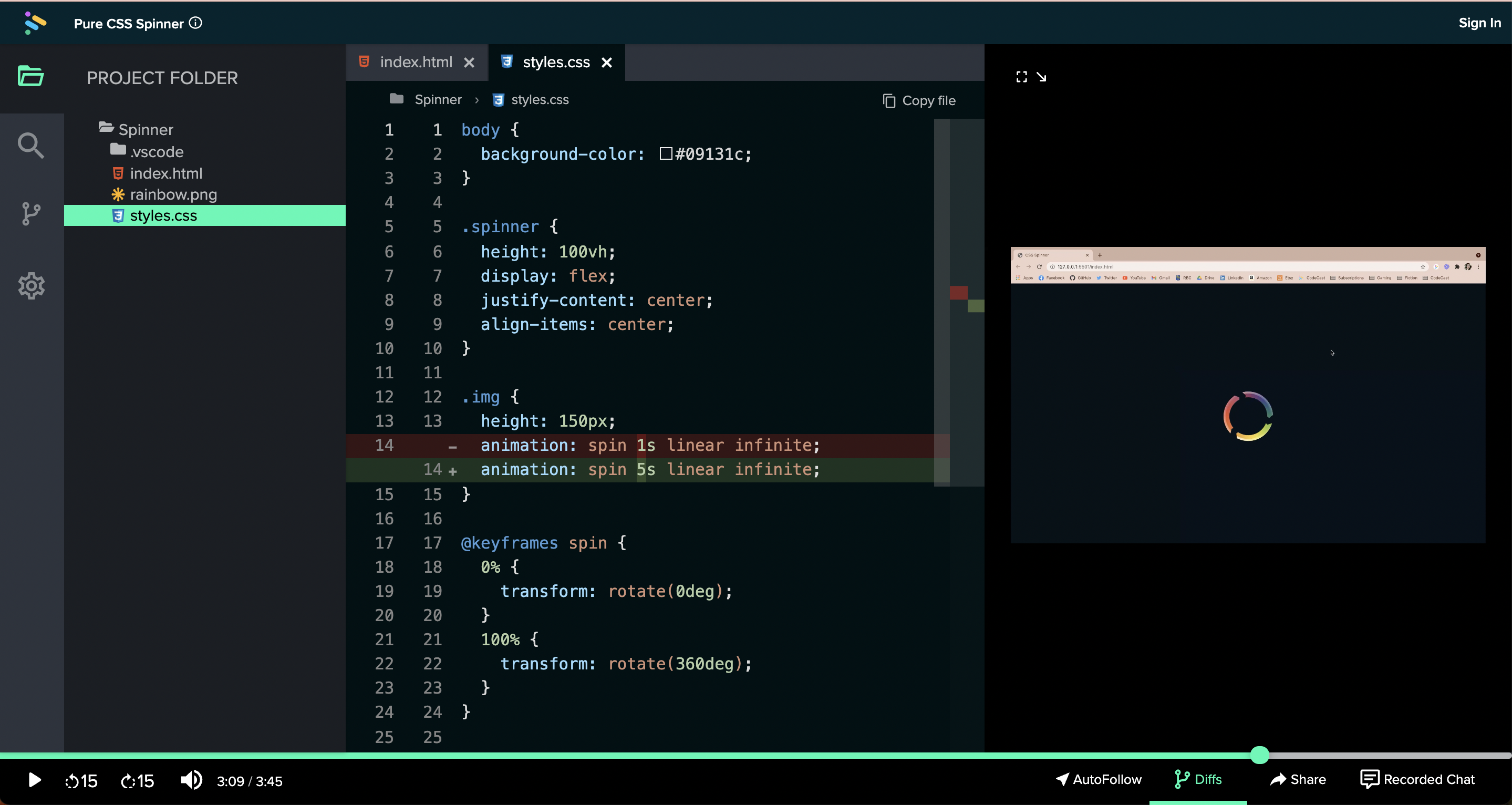
Task: Click the .spinner selector line
Action: [510, 226]
